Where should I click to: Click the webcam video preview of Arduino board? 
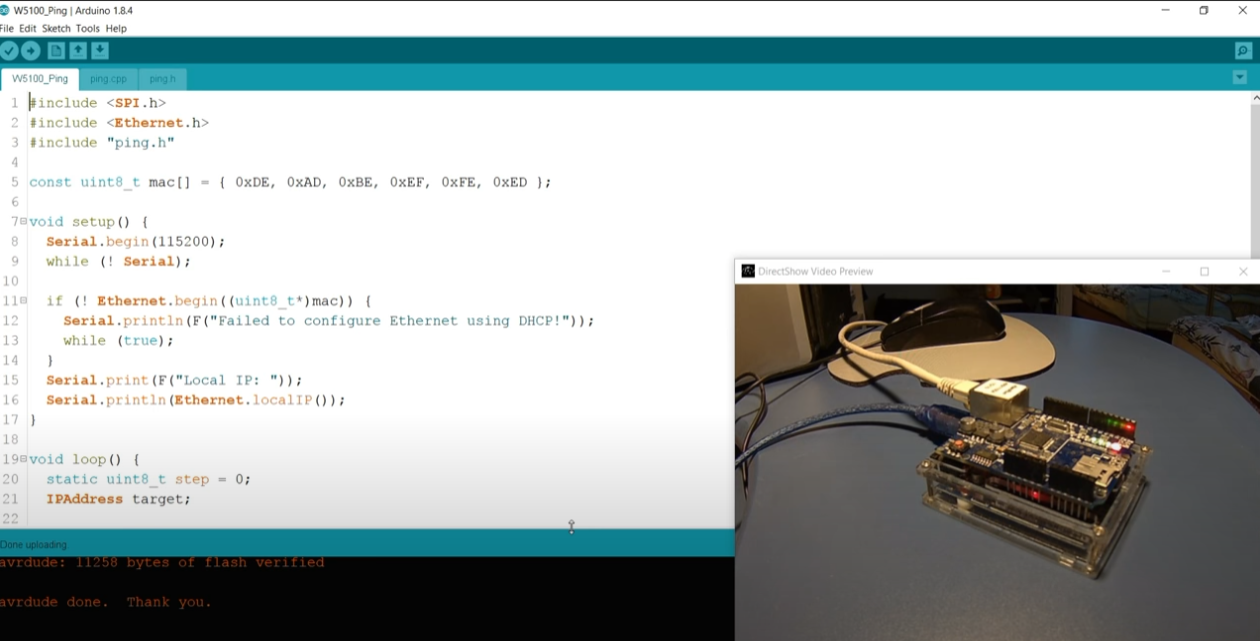997,462
